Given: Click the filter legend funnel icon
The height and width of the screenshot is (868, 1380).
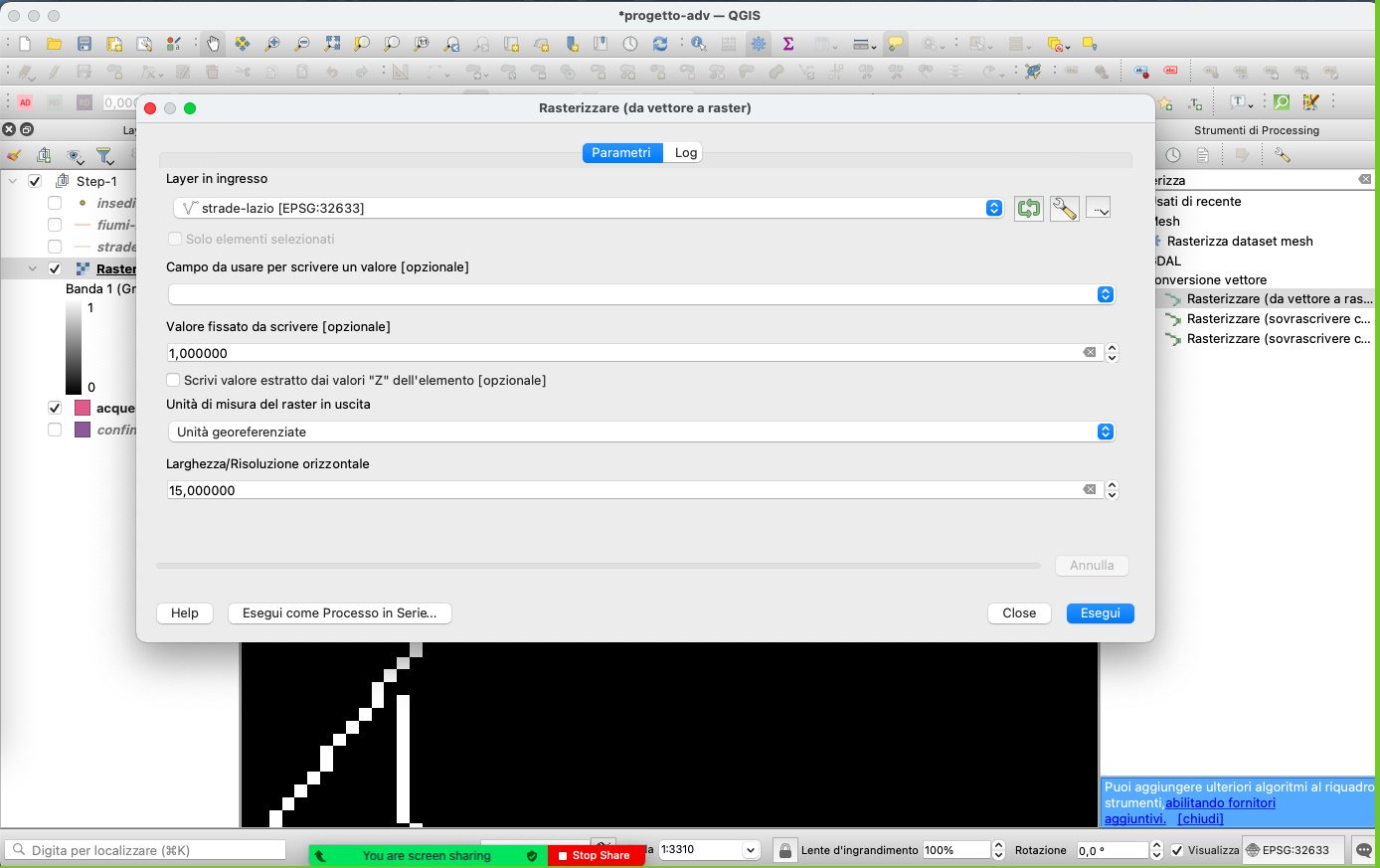Looking at the screenshot, I should [104, 155].
